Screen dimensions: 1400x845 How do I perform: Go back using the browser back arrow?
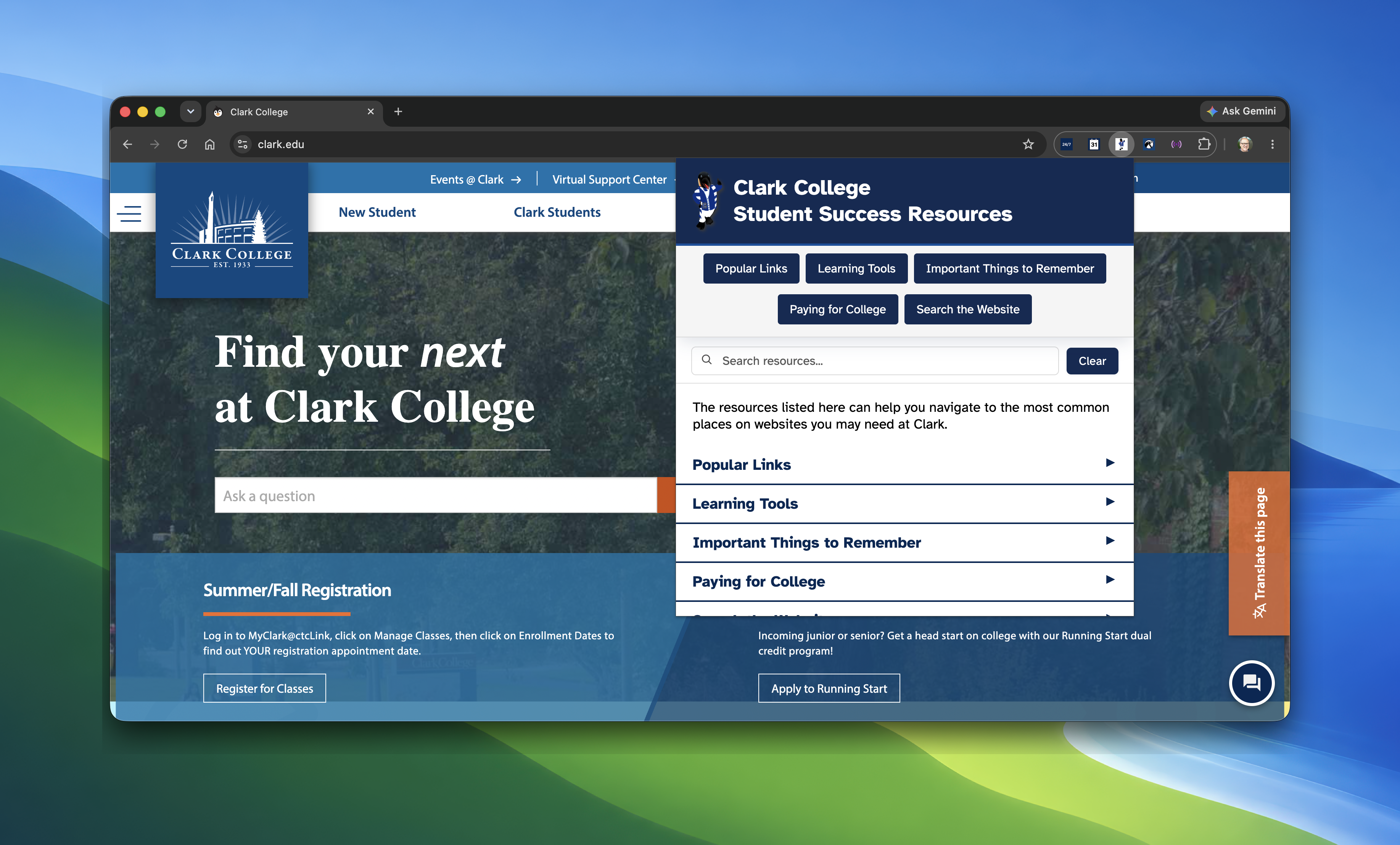click(127, 144)
